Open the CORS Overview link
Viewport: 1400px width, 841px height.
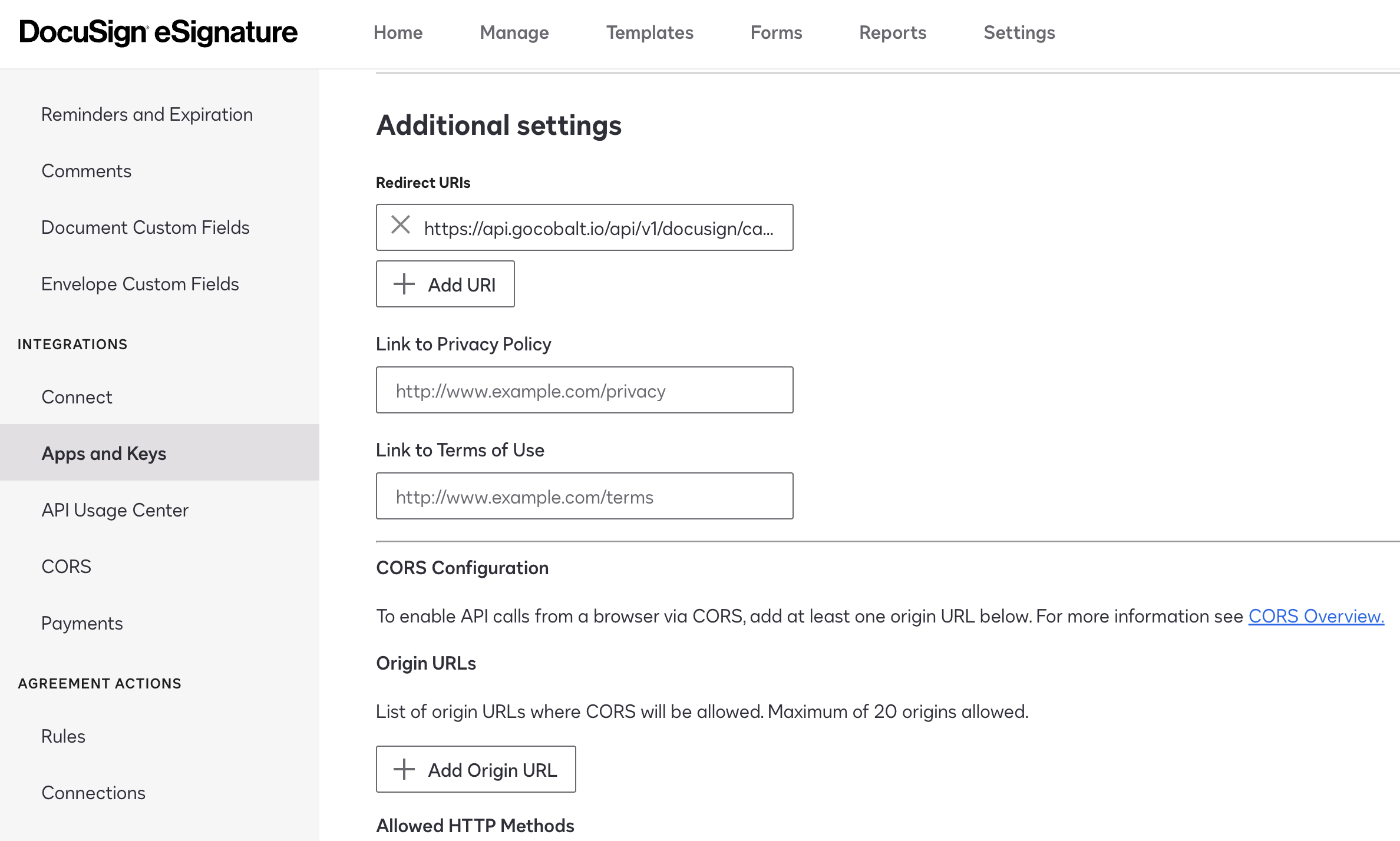(x=1316, y=616)
